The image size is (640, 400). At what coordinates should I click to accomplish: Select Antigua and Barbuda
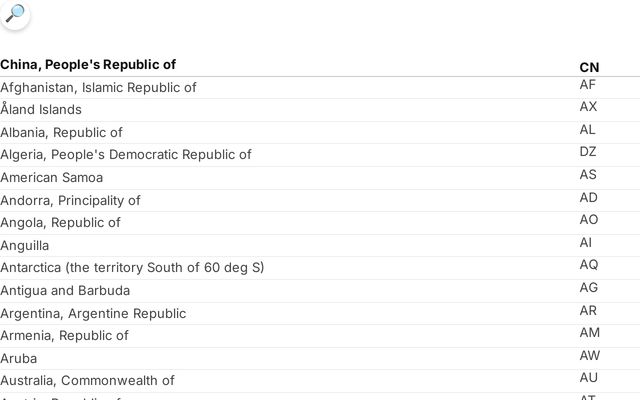(x=65, y=291)
